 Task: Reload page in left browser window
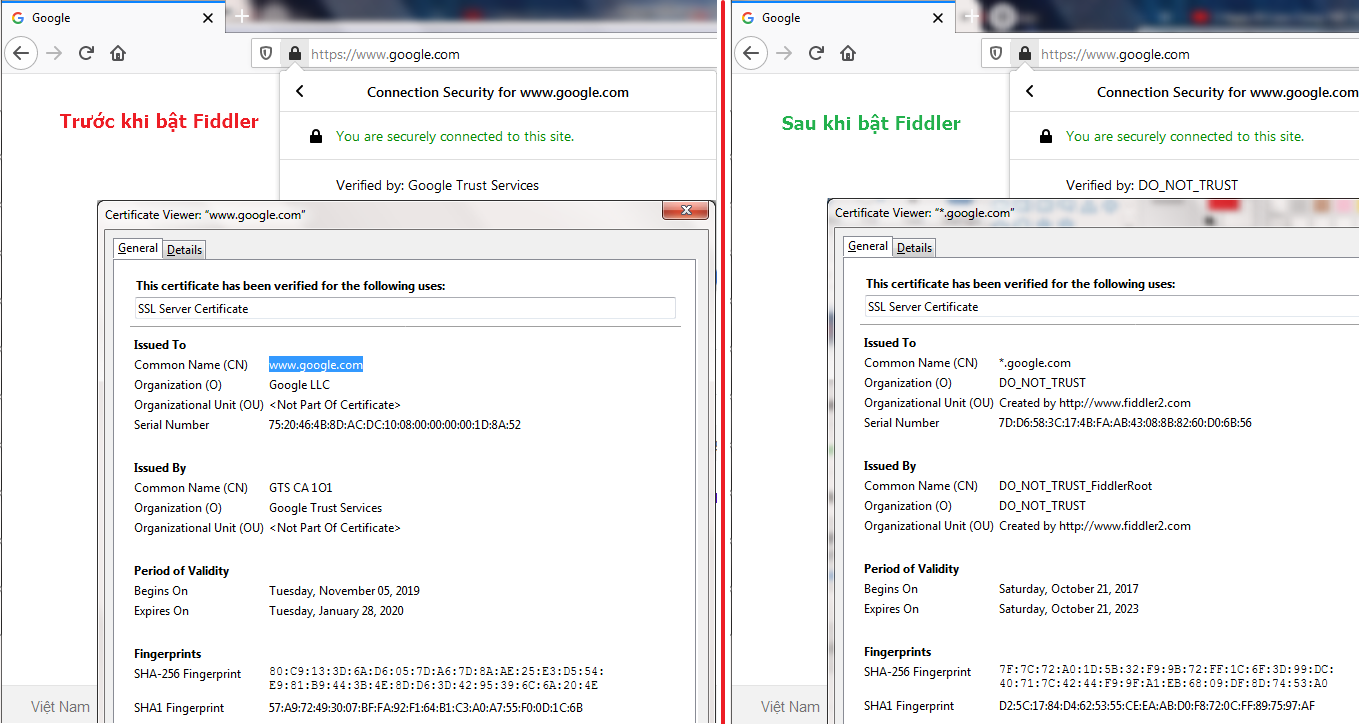(x=87, y=53)
